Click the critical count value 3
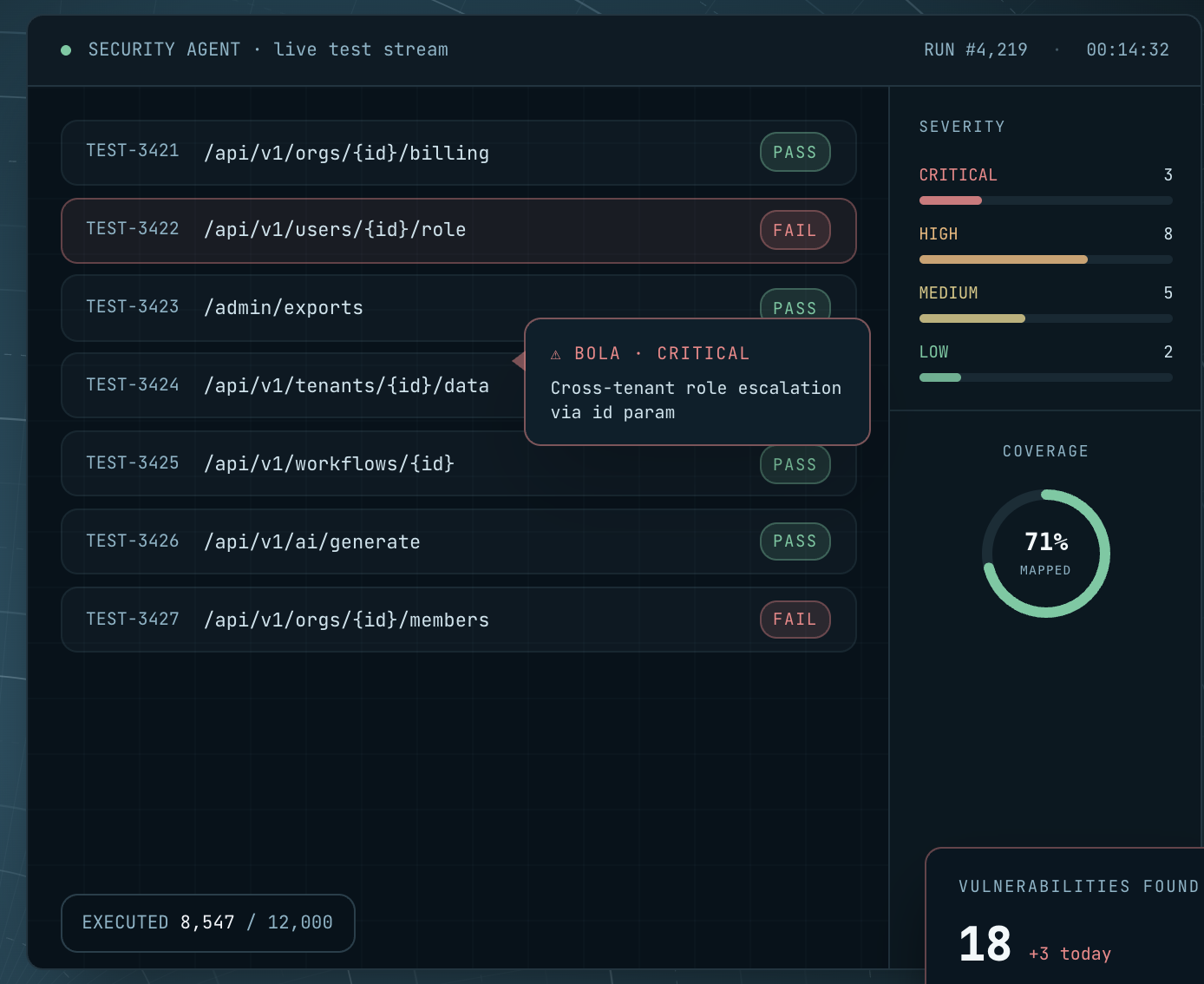The height and width of the screenshot is (984, 1204). [x=1168, y=175]
